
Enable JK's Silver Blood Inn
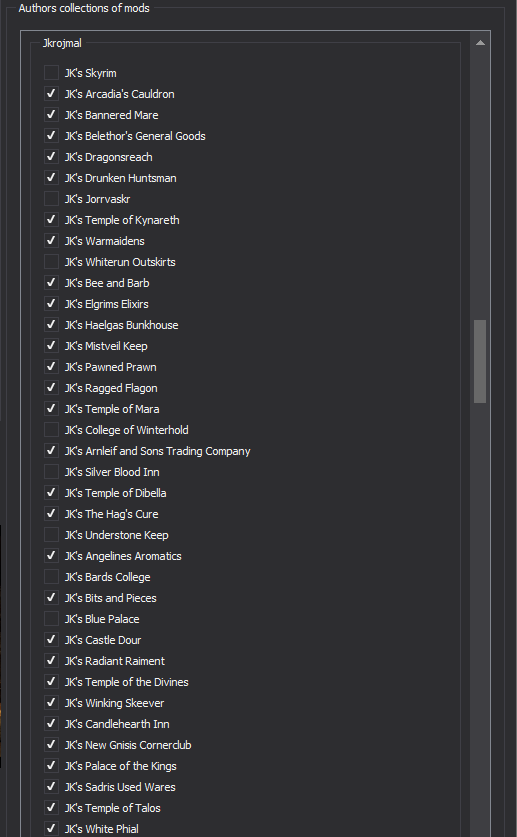click(x=51, y=472)
